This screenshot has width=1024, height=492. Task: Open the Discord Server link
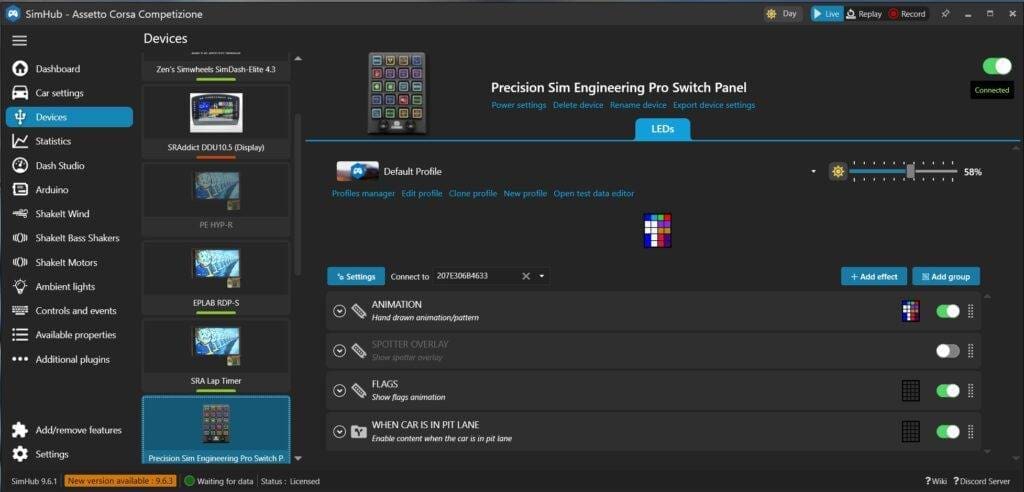click(x=982, y=482)
